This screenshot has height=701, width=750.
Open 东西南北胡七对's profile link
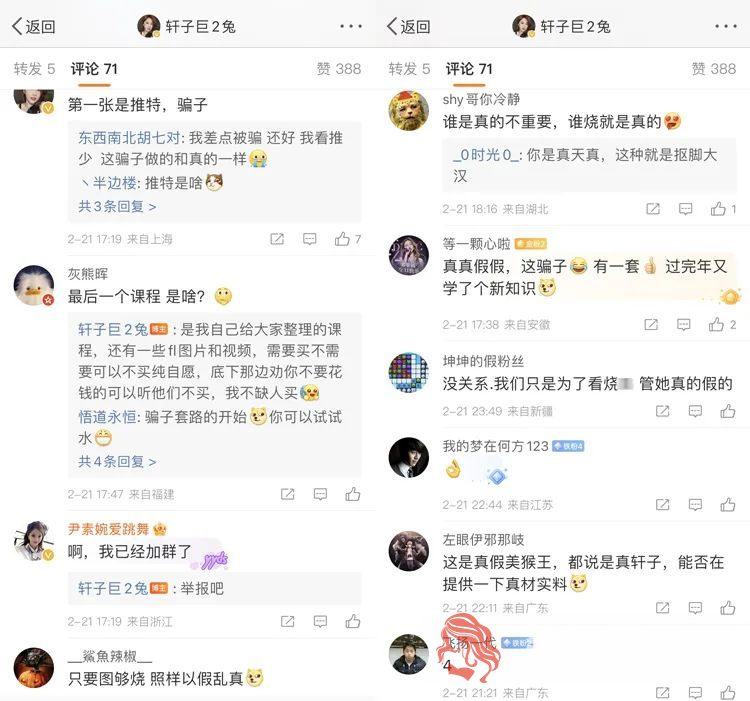point(129,138)
